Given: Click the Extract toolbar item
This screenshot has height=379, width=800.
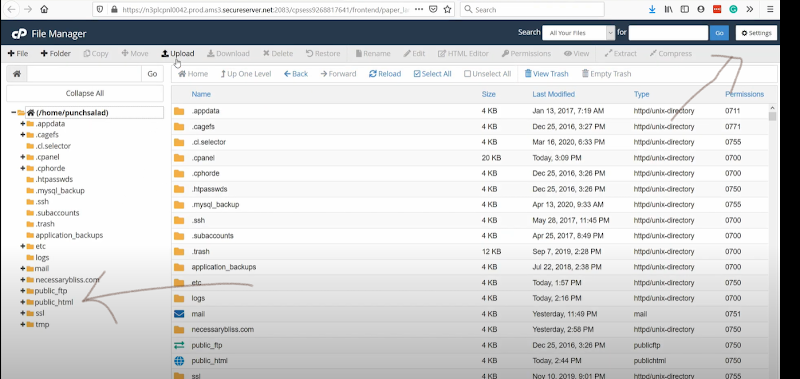Looking at the screenshot, I should pos(620,54).
